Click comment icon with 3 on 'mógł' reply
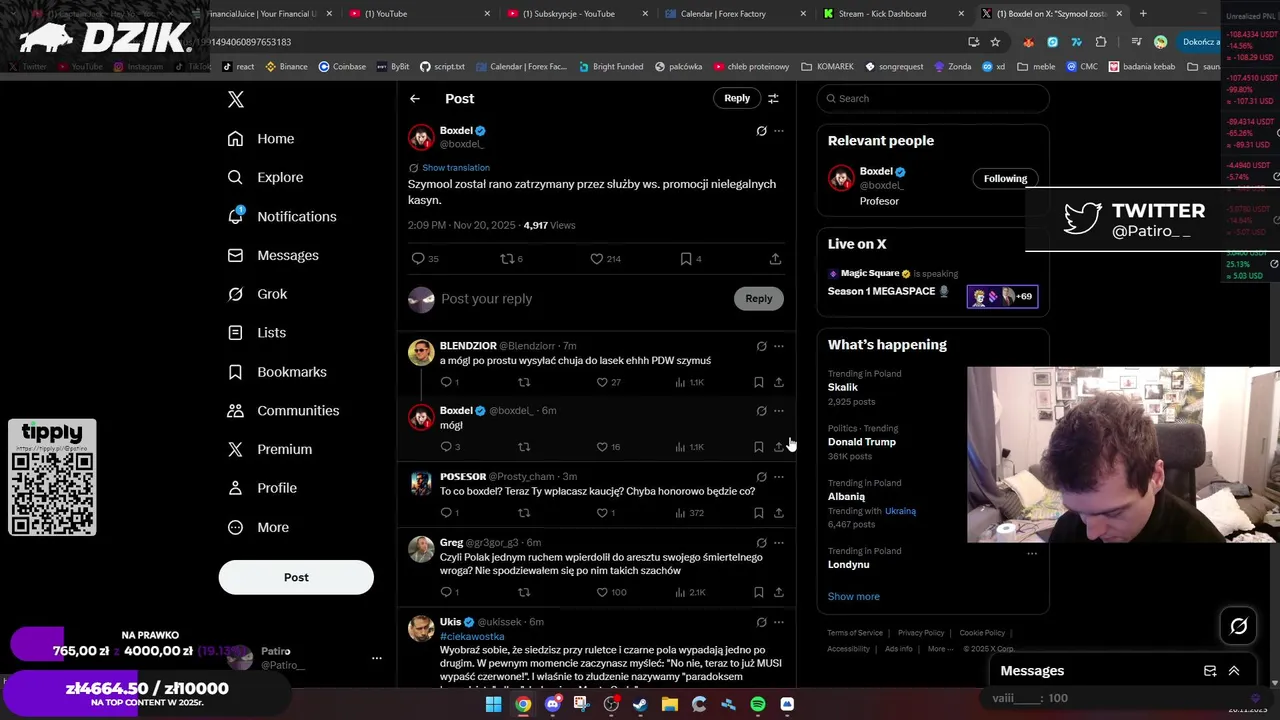 click(451, 447)
